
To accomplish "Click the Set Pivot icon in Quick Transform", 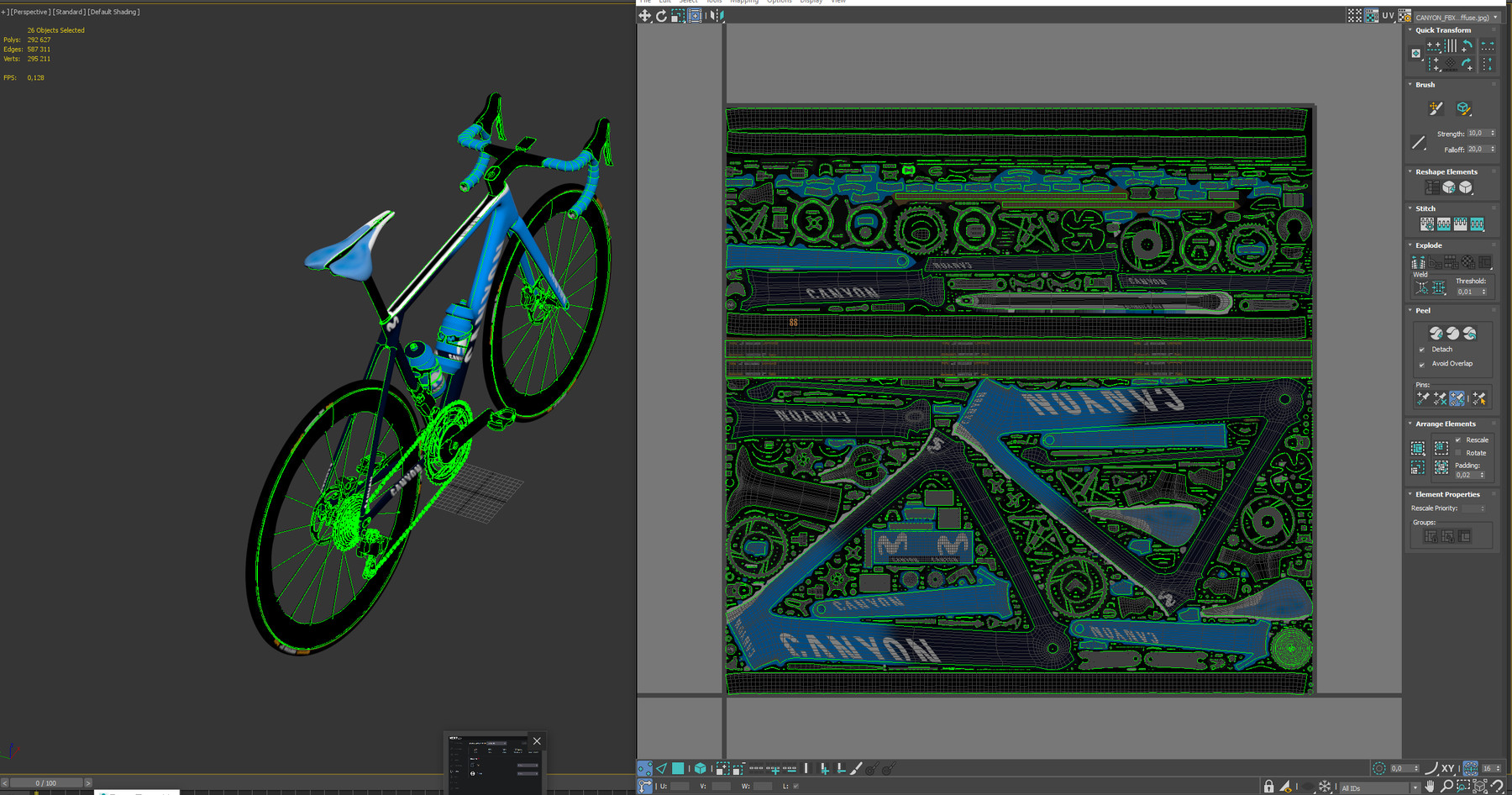I will [1416, 54].
